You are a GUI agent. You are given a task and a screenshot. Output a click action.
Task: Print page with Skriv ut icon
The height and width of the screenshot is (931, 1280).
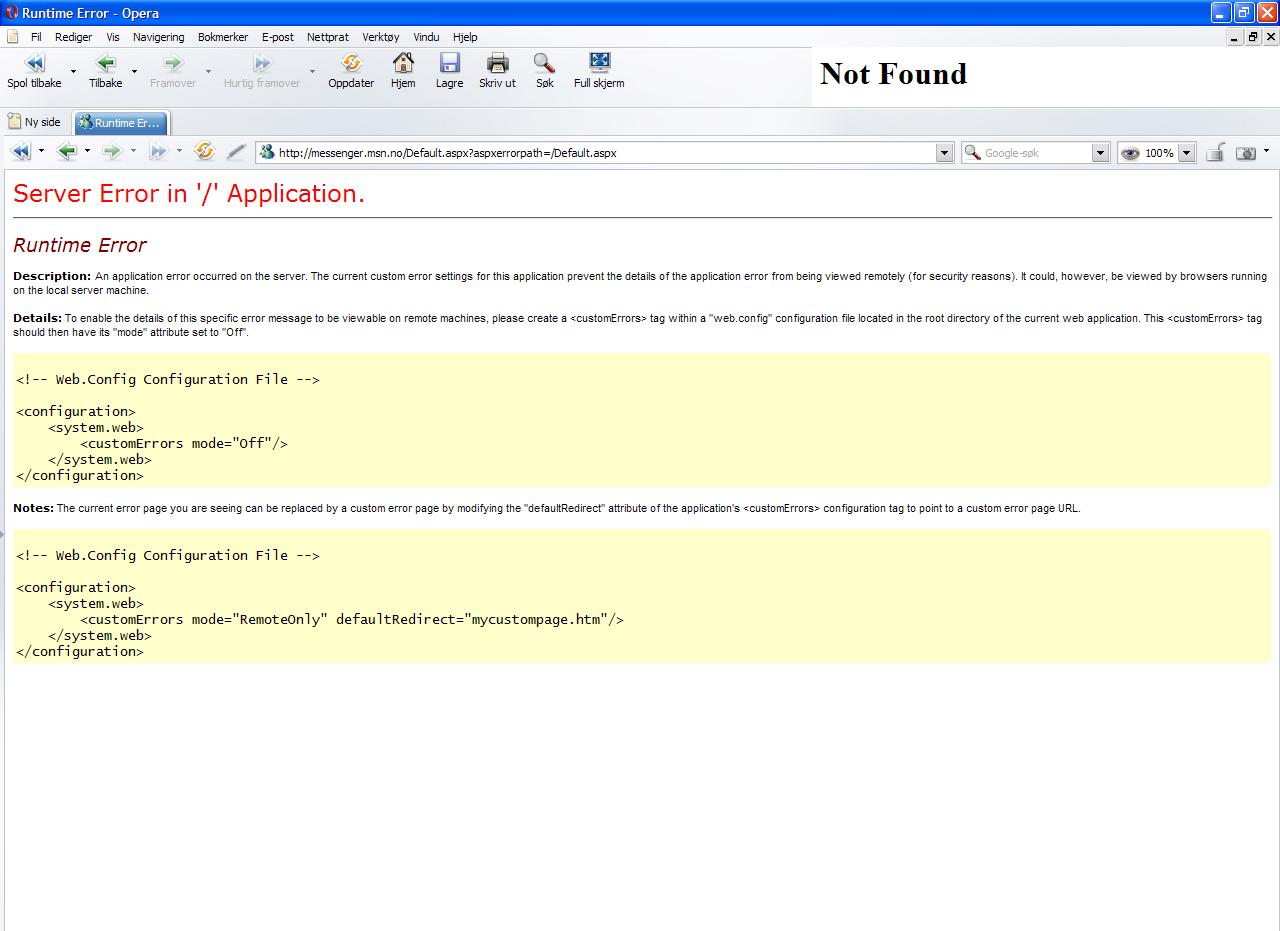coord(497,65)
